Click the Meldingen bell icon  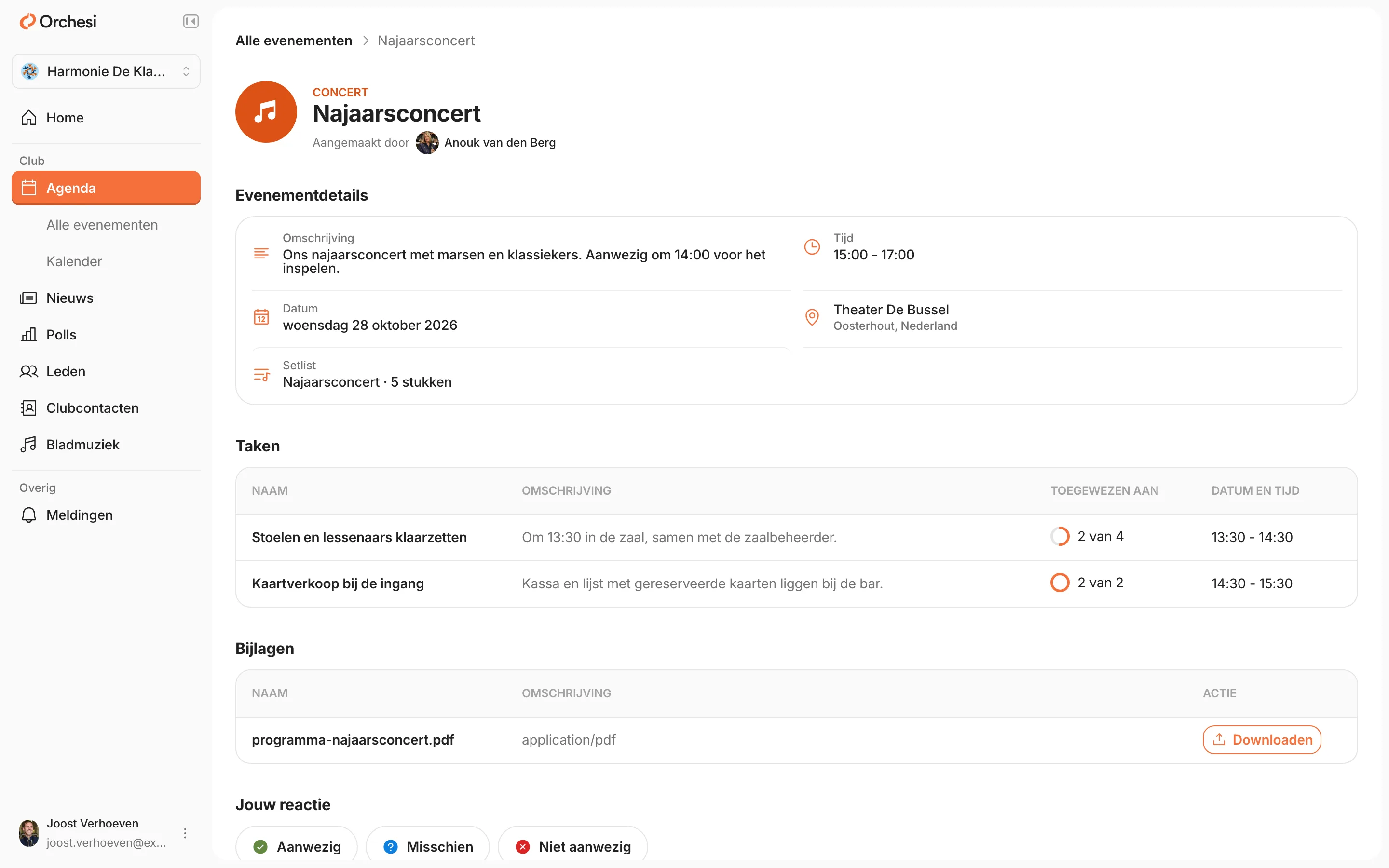(x=29, y=515)
